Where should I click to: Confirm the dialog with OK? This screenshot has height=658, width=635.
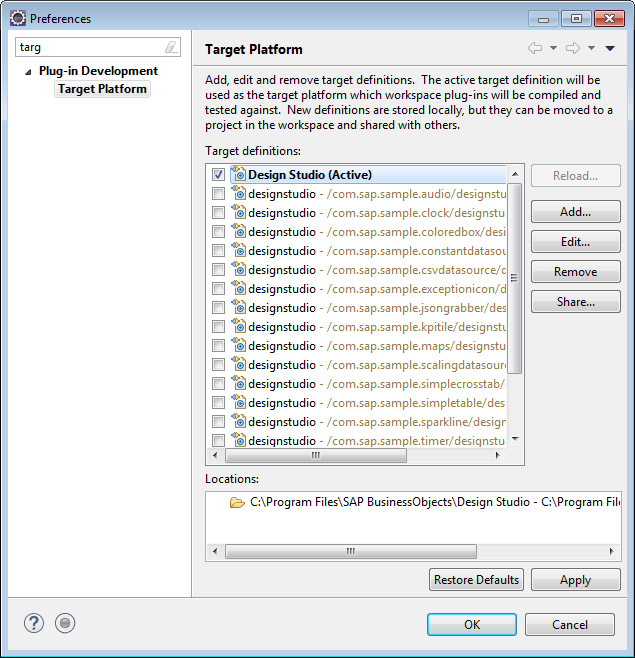click(472, 624)
